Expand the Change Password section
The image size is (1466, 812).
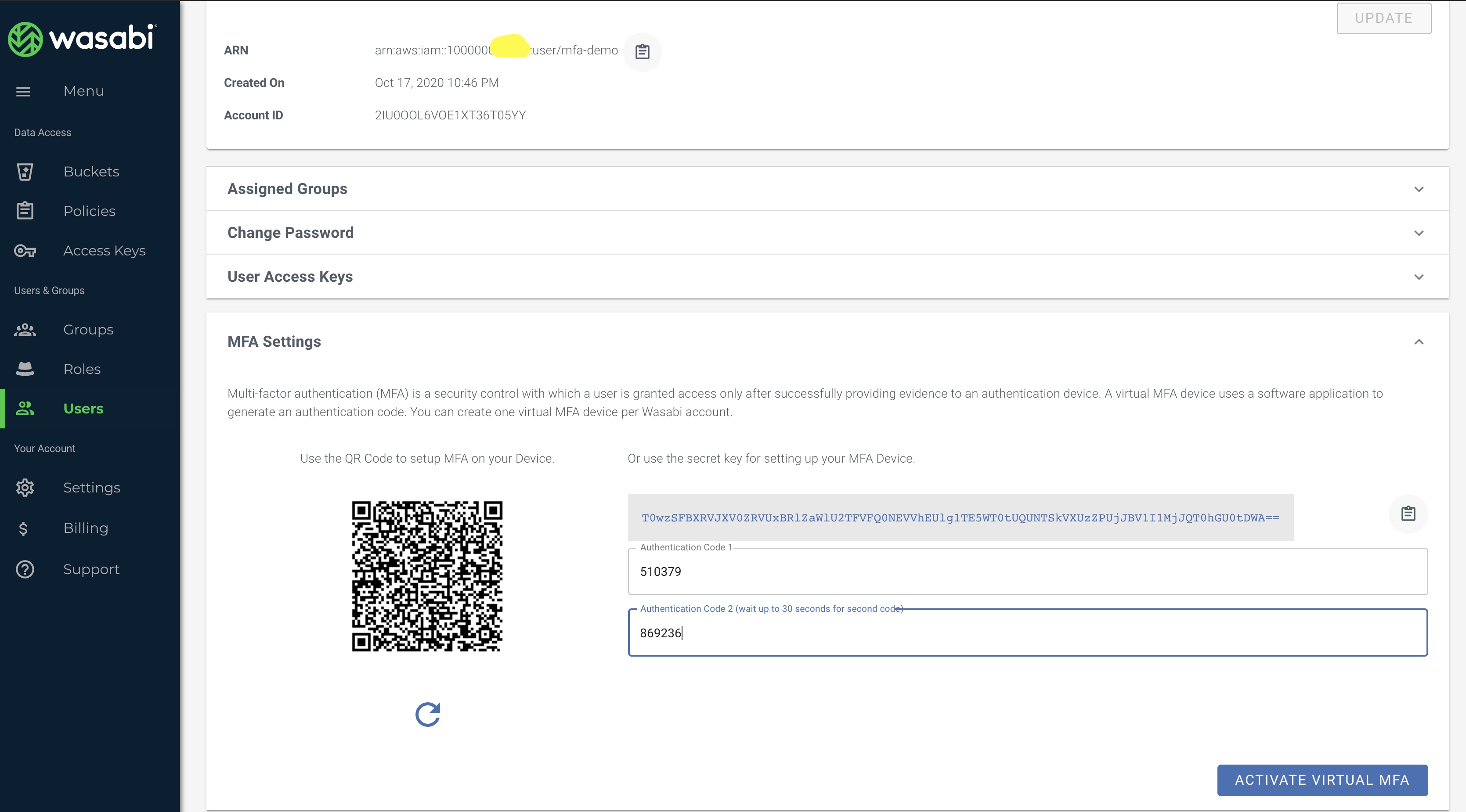point(827,233)
